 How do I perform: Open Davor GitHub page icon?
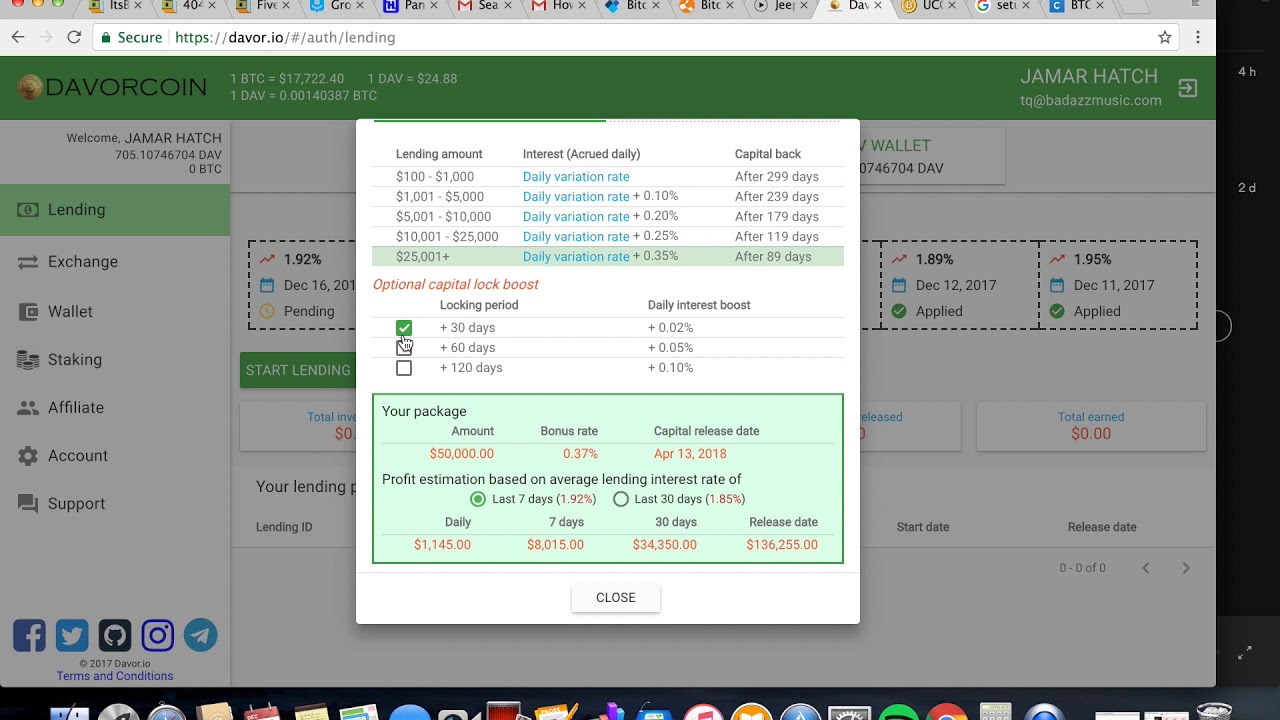pyautogui.click(x=115, y=635)
